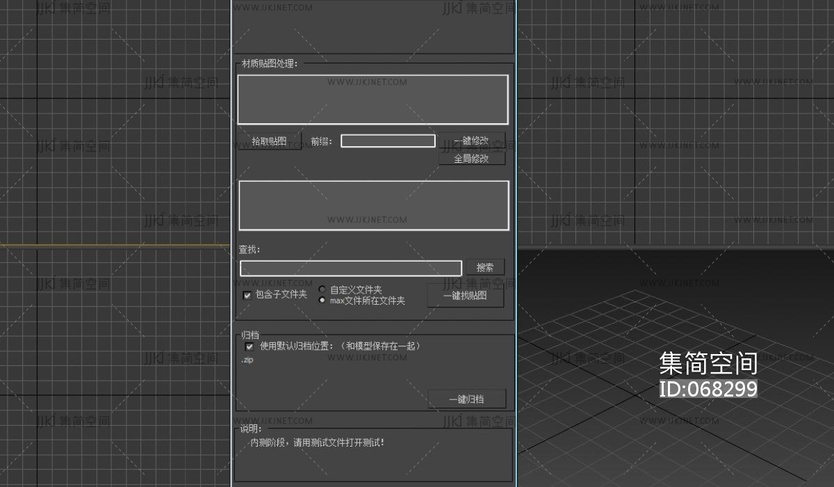Disable the 使用默认归档位置 checkbox
Image resolution: width=834 pixels, height=487 pixels.
[248, 346]
